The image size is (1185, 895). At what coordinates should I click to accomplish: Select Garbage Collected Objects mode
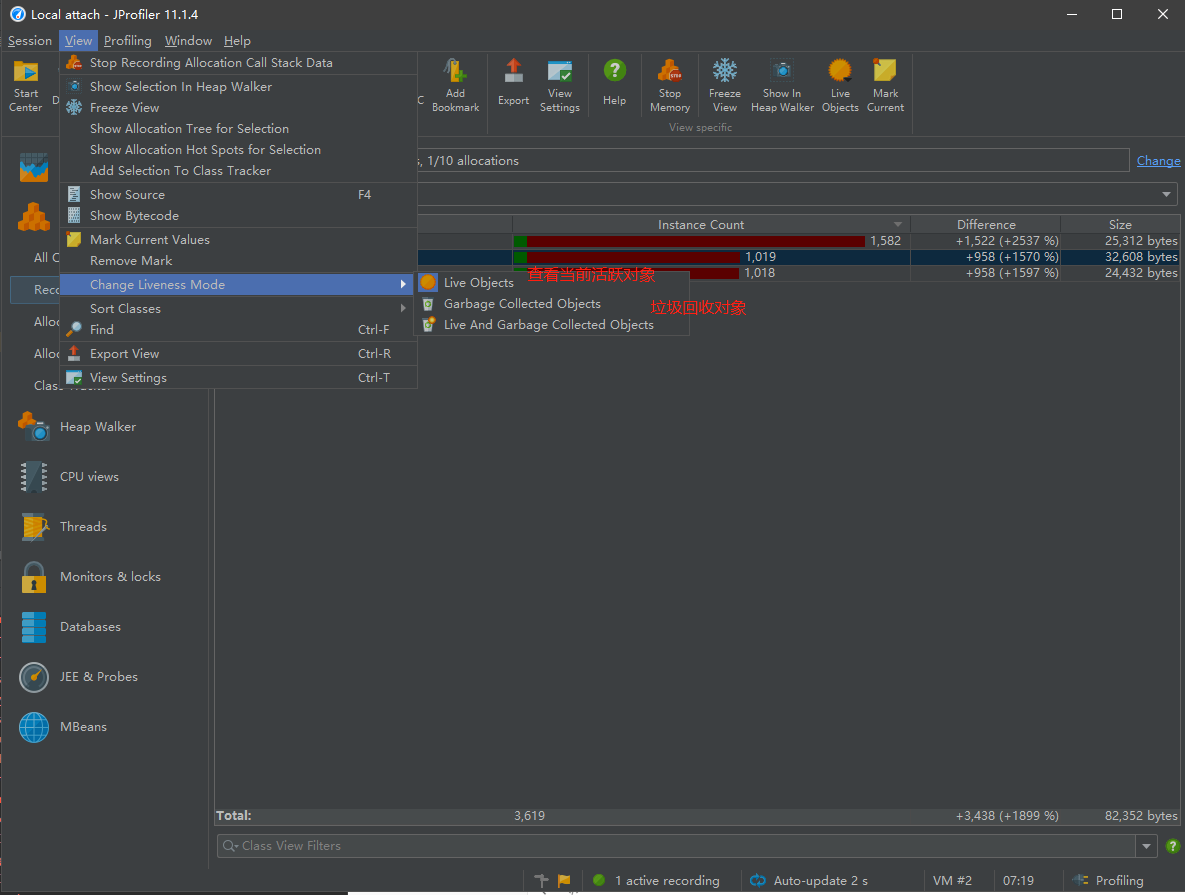[x=522, y=303]
